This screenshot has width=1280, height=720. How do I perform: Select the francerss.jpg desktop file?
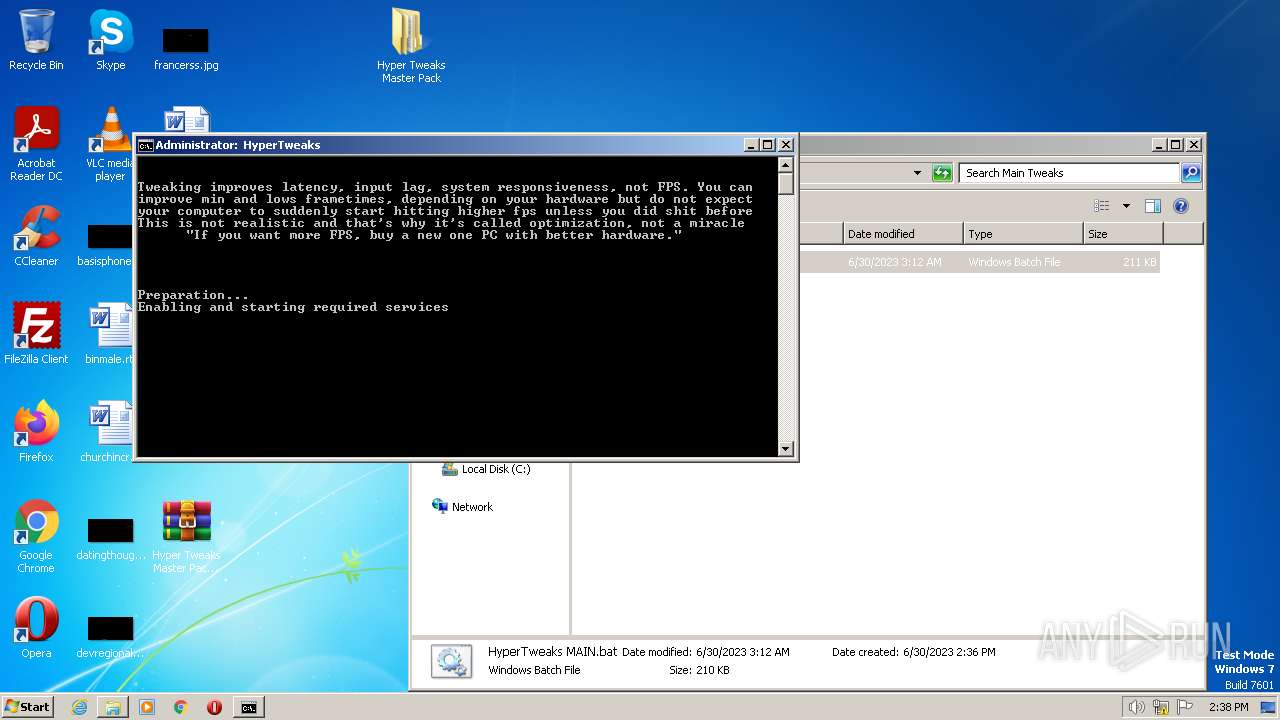coord(186,48)
